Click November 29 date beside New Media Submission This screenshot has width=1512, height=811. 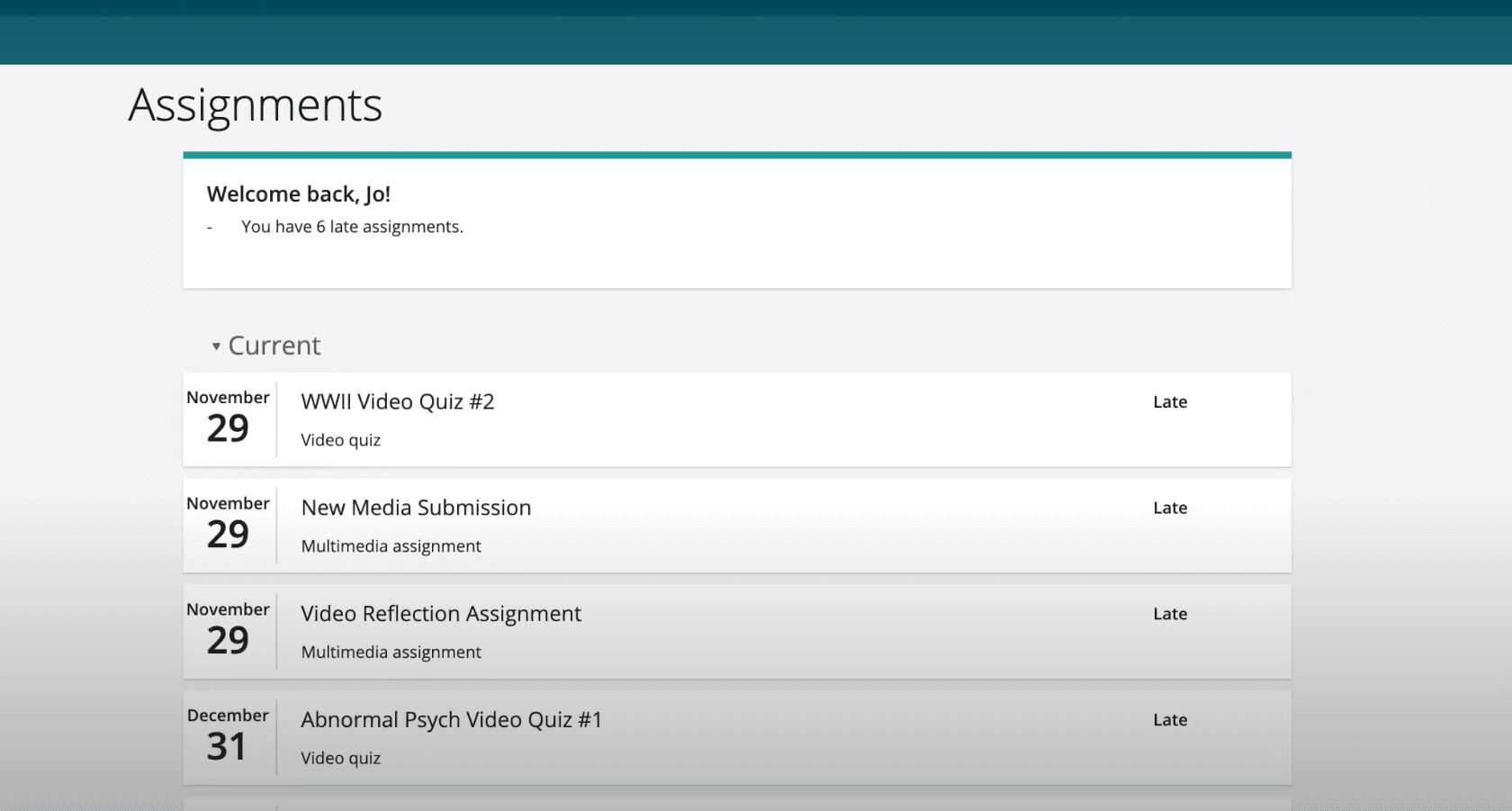[228, 525]
